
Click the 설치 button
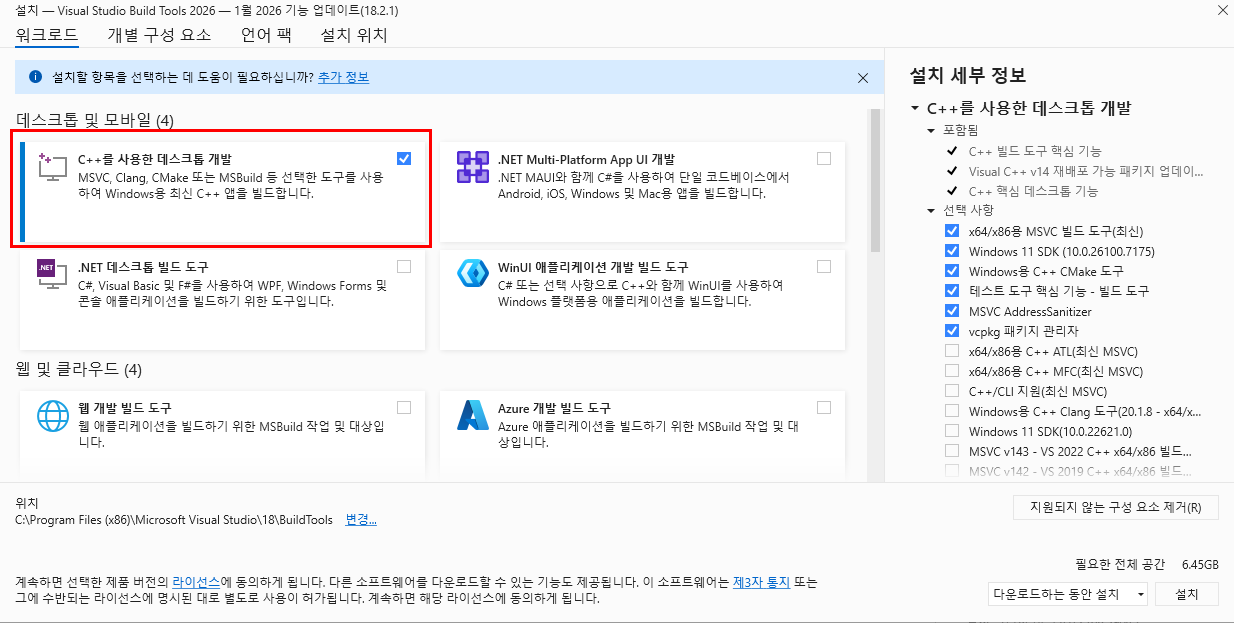pyautogui.click(x=1187, y=594)
